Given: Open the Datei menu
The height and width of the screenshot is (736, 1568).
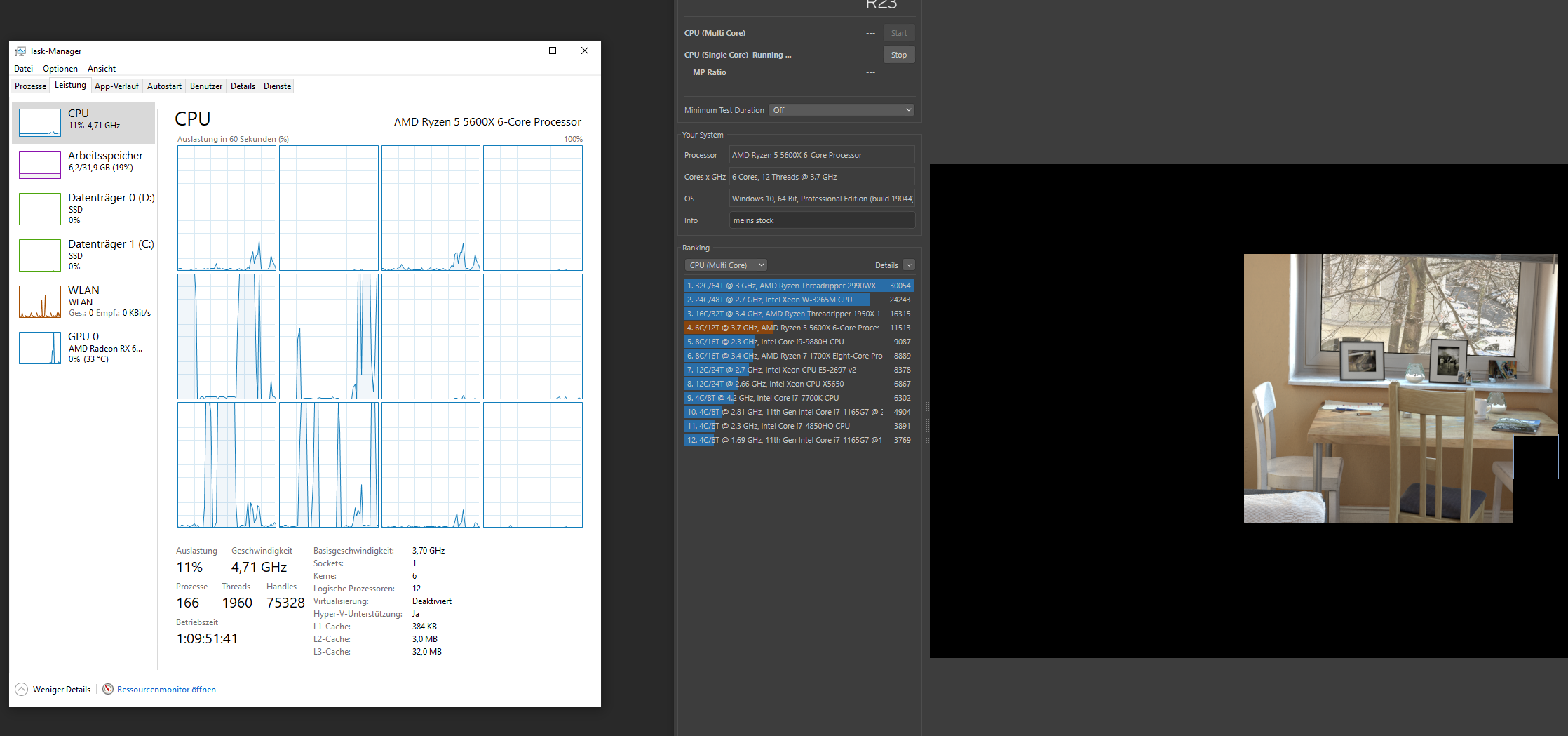Looking at the screenshot, I should tap(23, 69).
